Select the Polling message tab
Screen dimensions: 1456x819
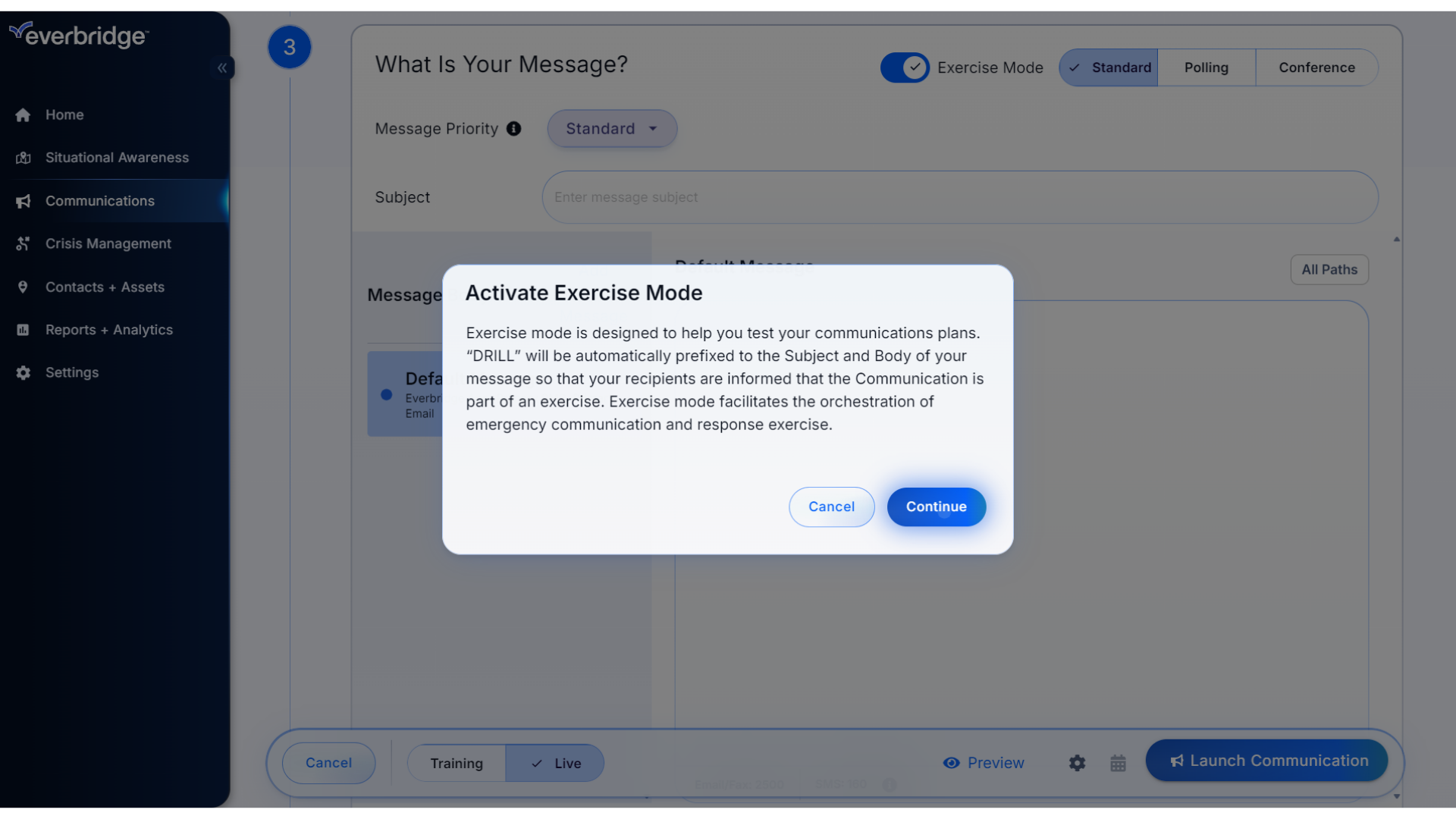tap(1206, 67)
